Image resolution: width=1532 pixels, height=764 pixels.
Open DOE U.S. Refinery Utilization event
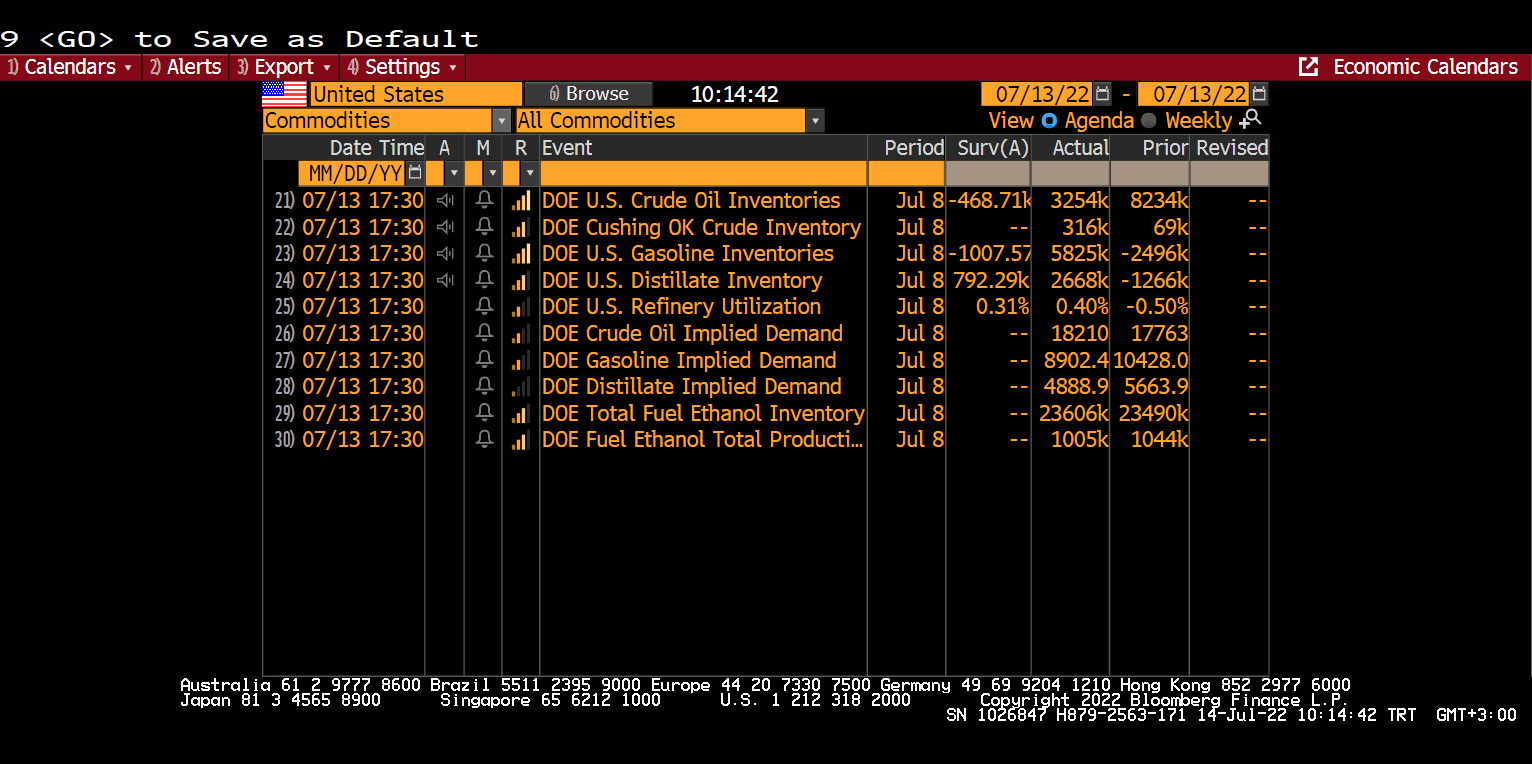pyautogui.click(x=681, y=307)
